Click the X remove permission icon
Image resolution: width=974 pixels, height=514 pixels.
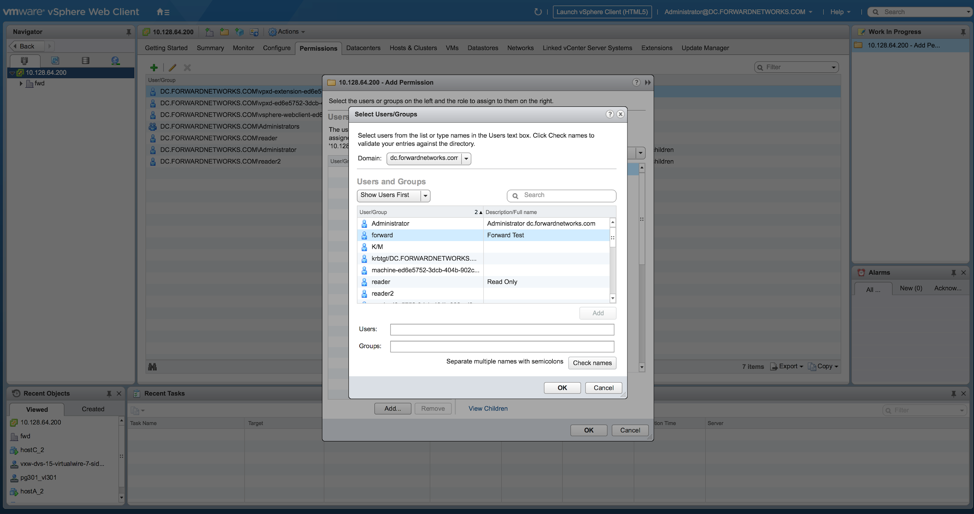click(x=187, y=67)
